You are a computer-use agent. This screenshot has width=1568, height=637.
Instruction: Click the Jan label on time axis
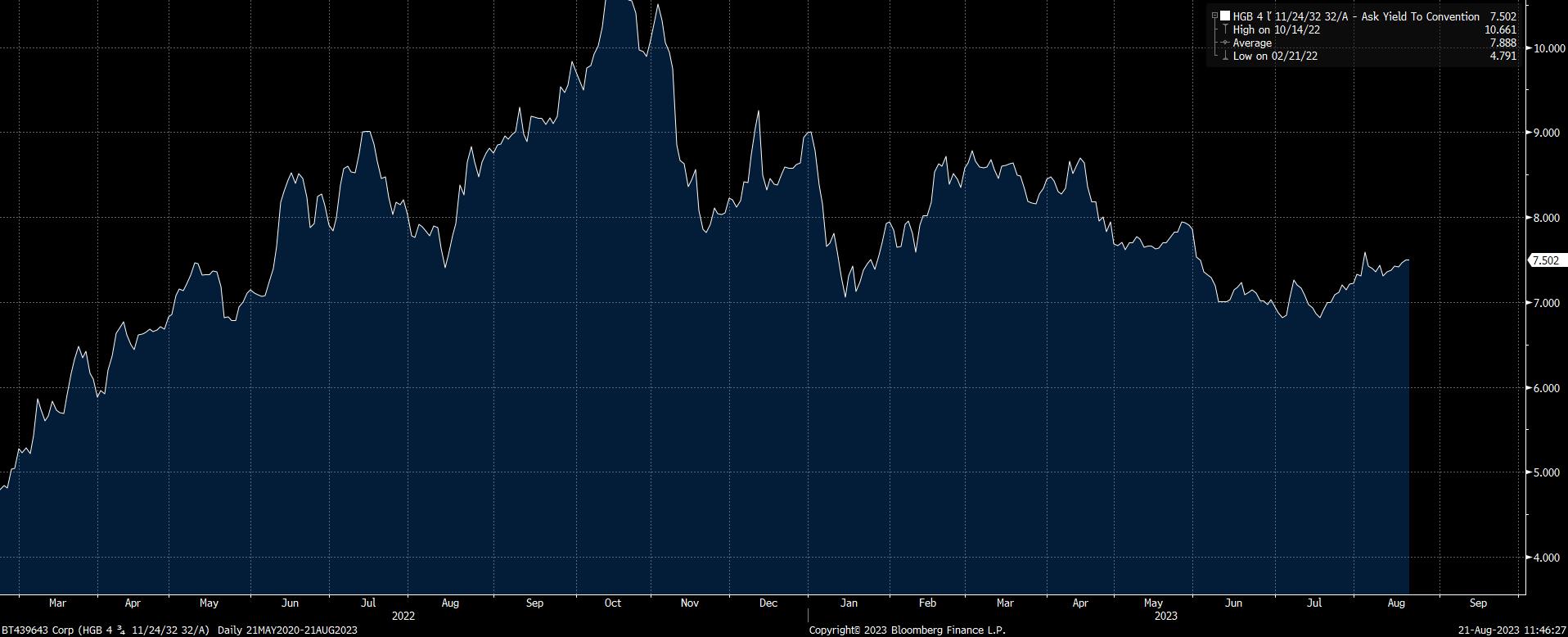point(849,603)
